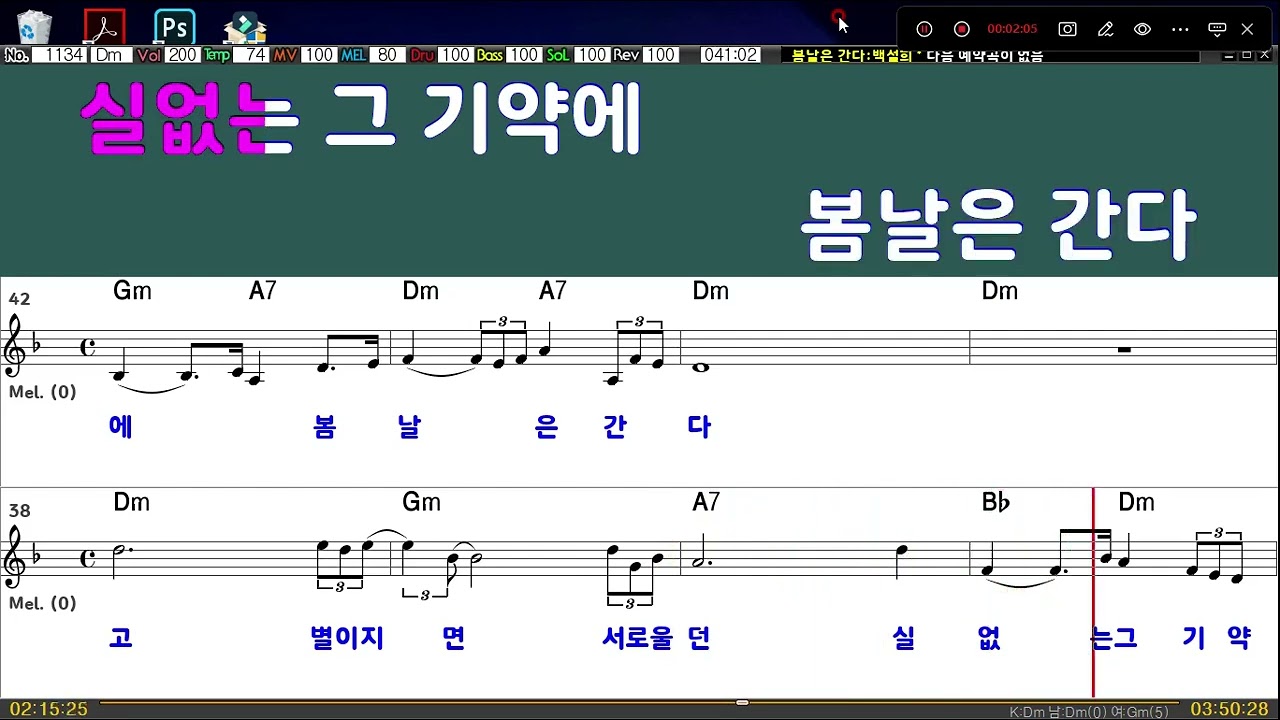The image size is (1280, 720).
Task: Click the red playback cursor line
Action: pos(1093,592)
